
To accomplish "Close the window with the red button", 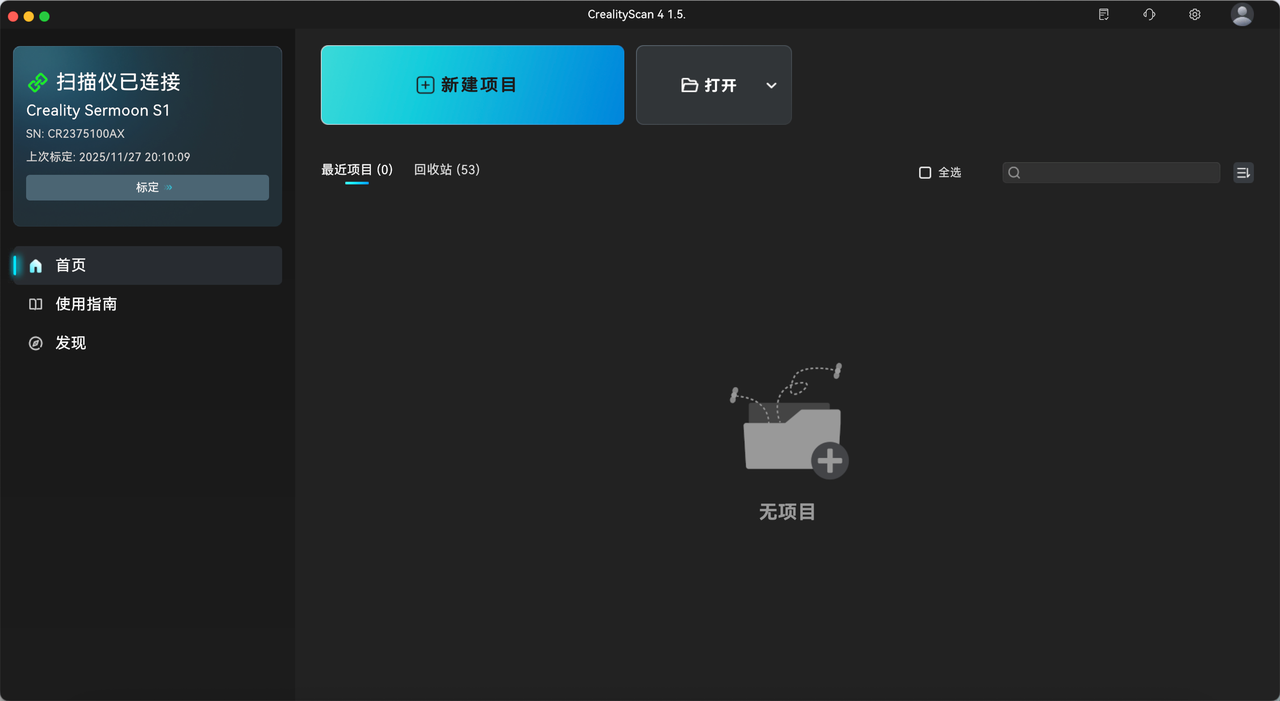I will (x=13, y=16).
